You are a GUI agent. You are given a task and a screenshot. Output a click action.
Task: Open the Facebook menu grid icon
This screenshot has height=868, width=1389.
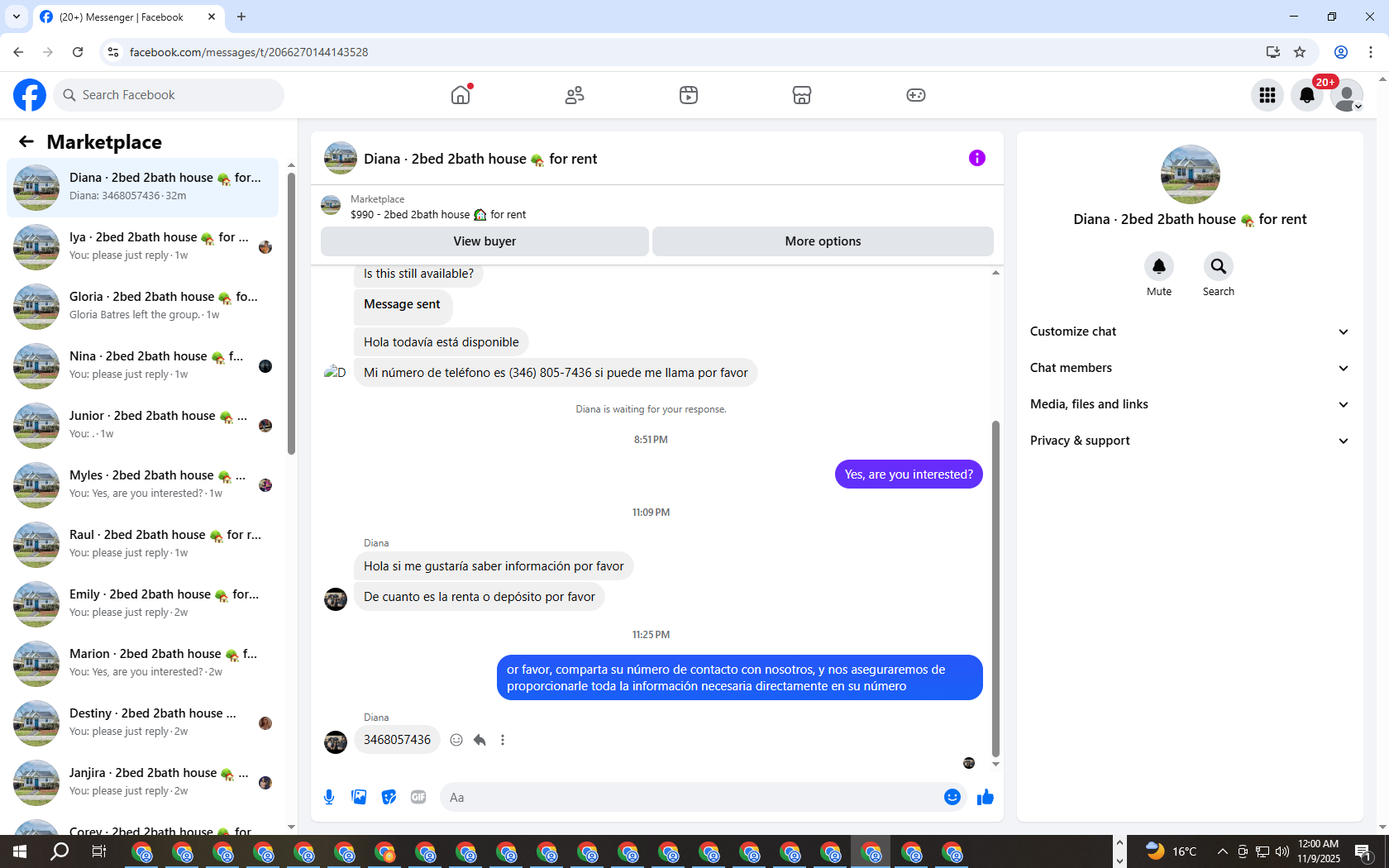1267,95
